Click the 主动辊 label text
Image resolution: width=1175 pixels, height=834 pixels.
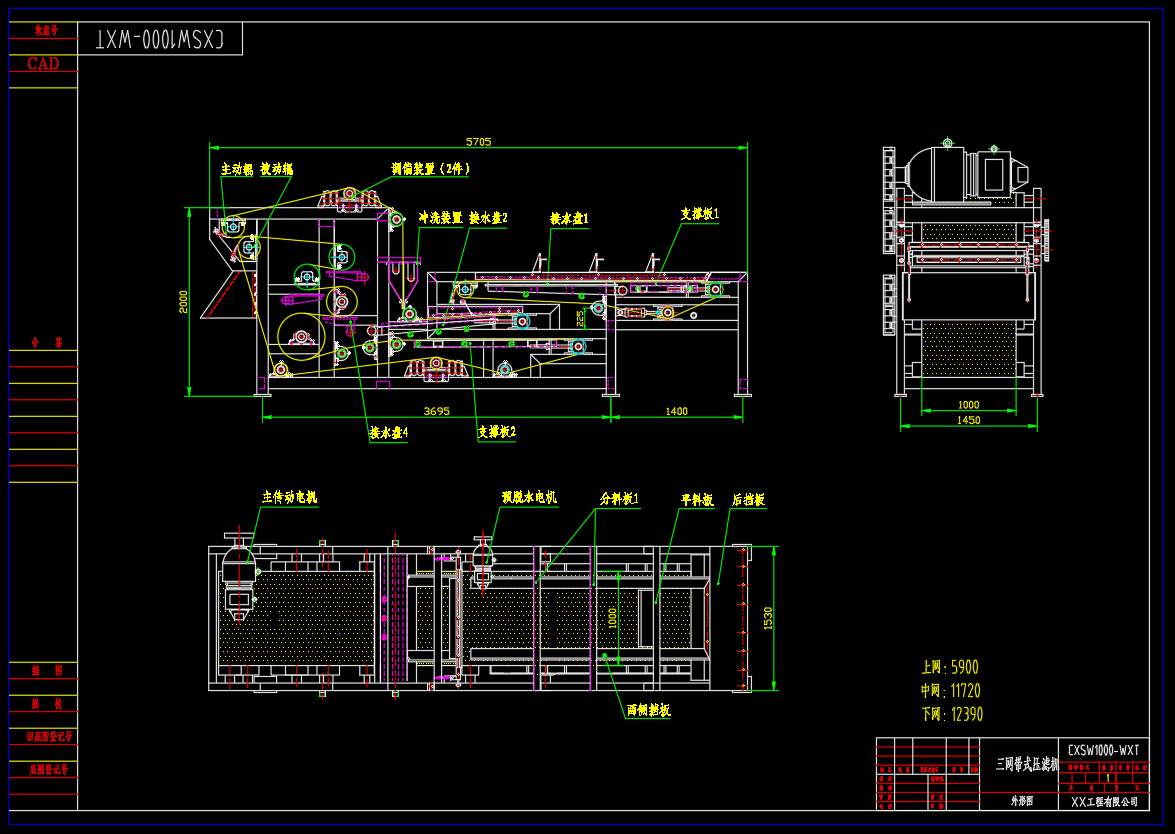[x=237, y=169]
